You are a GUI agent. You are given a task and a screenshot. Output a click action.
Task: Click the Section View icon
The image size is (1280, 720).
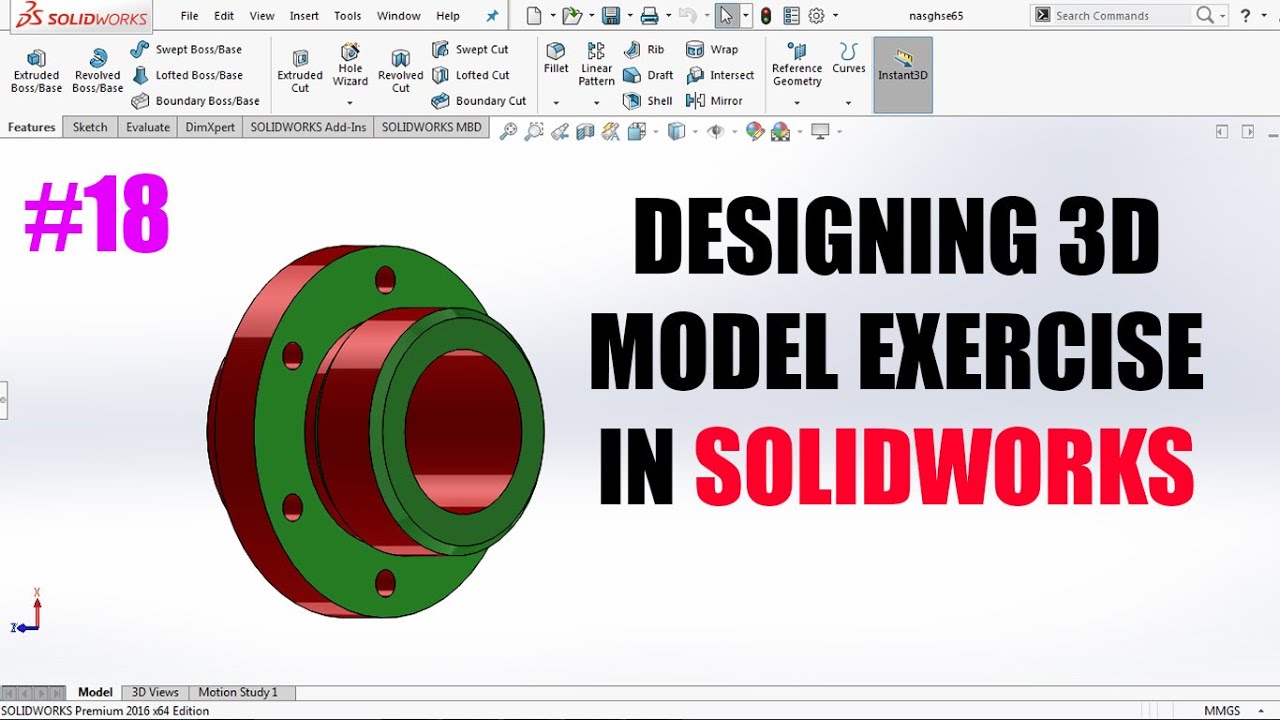585,131
